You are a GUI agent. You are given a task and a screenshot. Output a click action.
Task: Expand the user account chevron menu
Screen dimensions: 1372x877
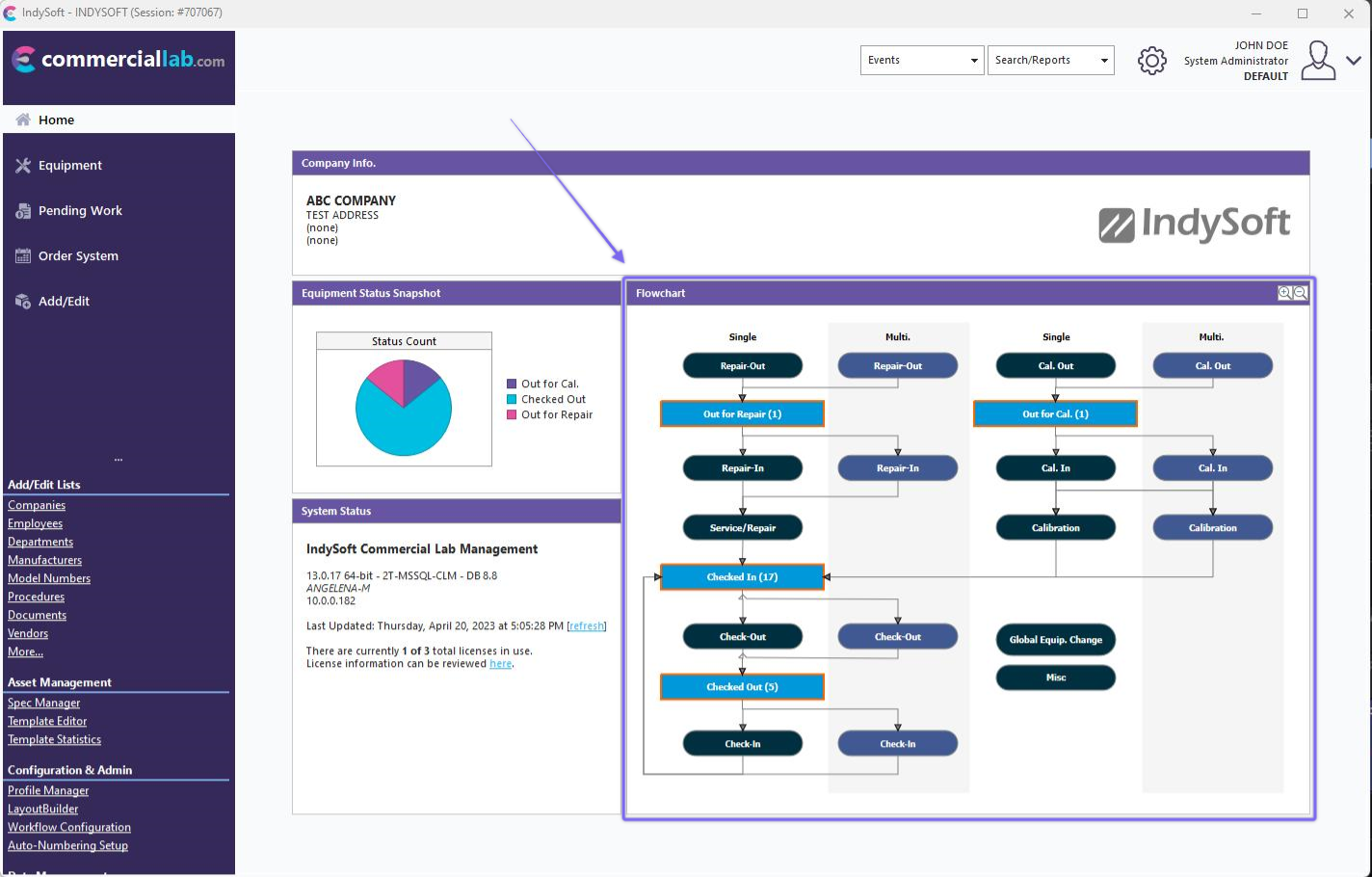[1354, 60]
